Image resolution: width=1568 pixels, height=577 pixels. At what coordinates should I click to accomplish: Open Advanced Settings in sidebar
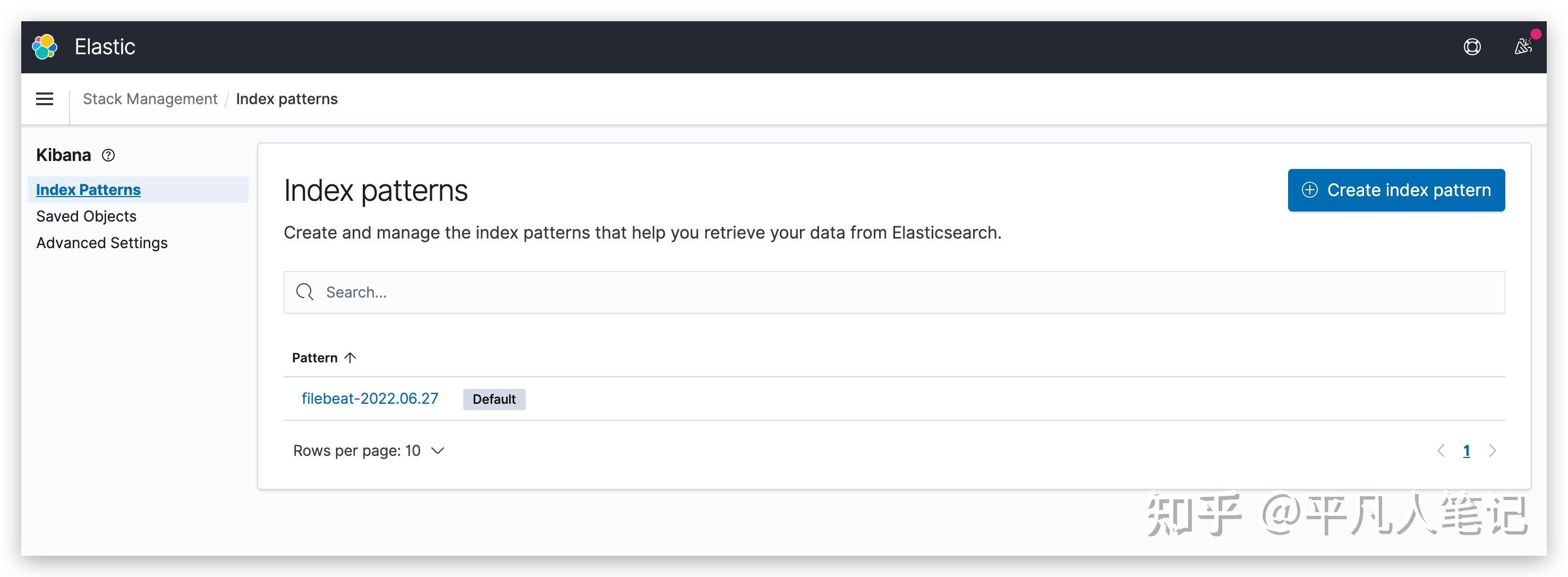pos(101,243)
